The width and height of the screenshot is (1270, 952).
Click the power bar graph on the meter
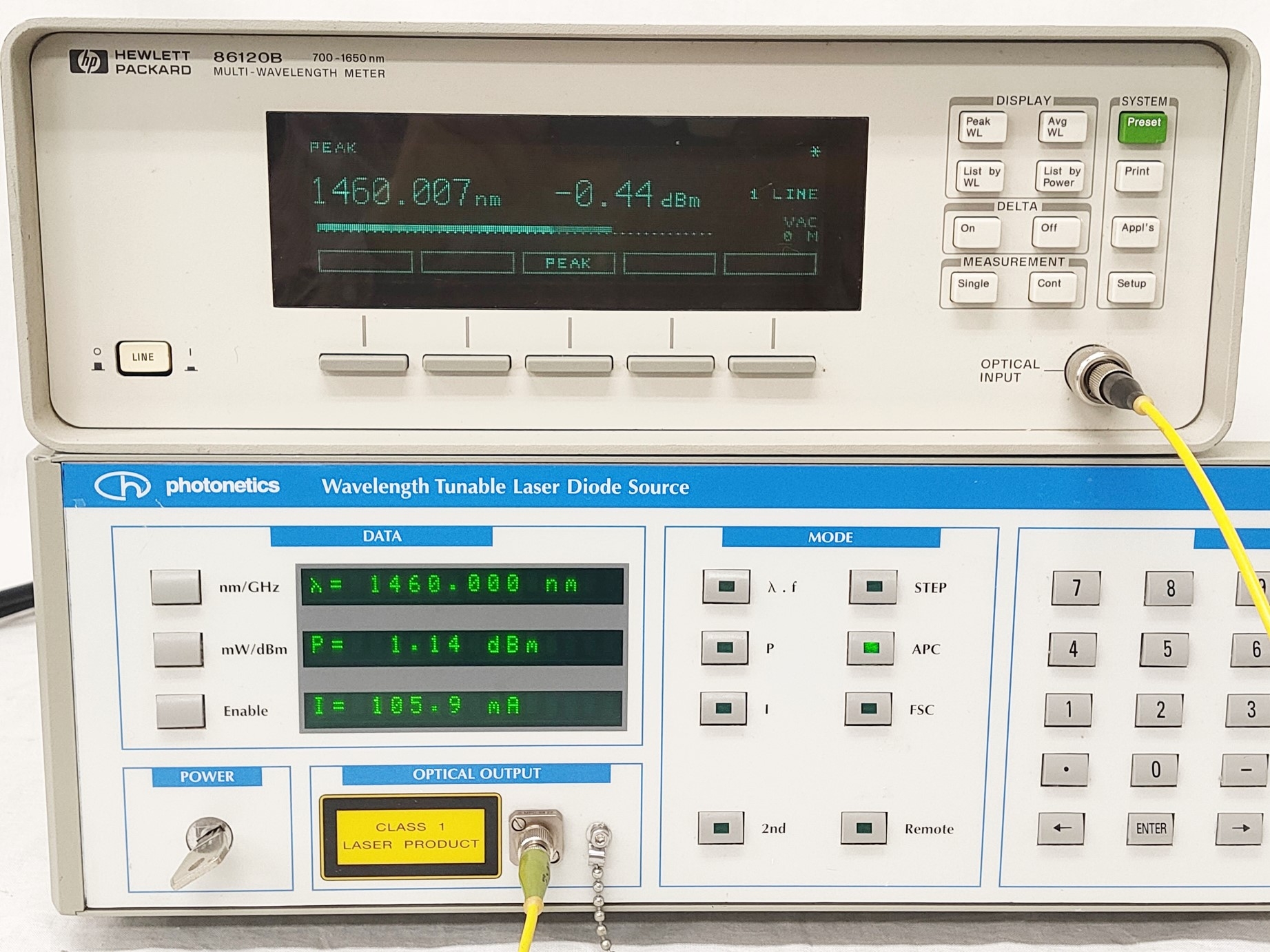click(x=514, y=229)
